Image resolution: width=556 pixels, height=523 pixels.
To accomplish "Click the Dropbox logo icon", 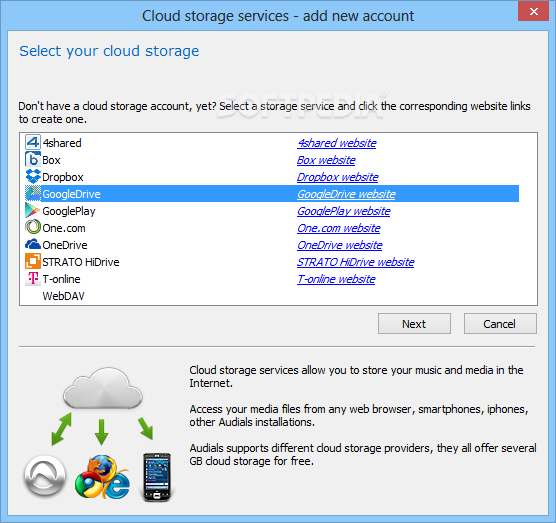I will [x=33, y=176].
